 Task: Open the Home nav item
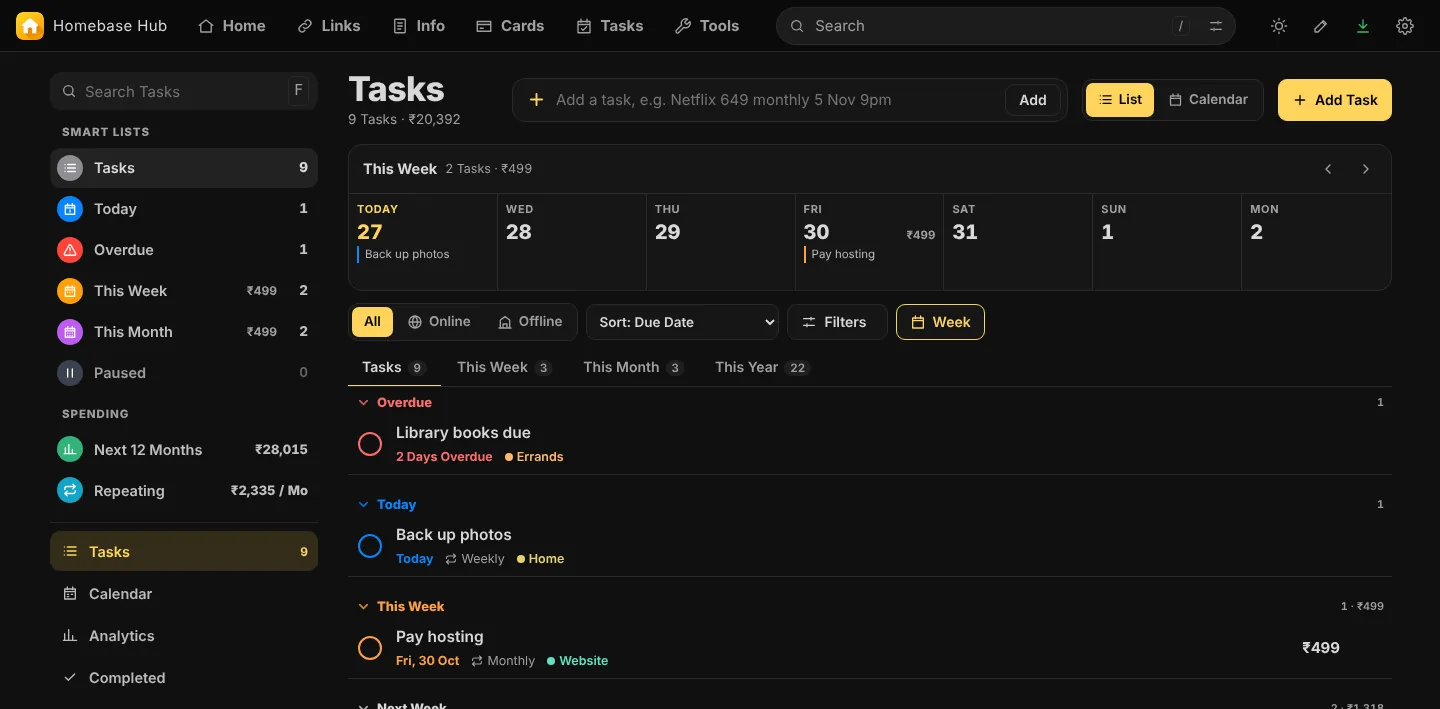[x=232, y=26]
